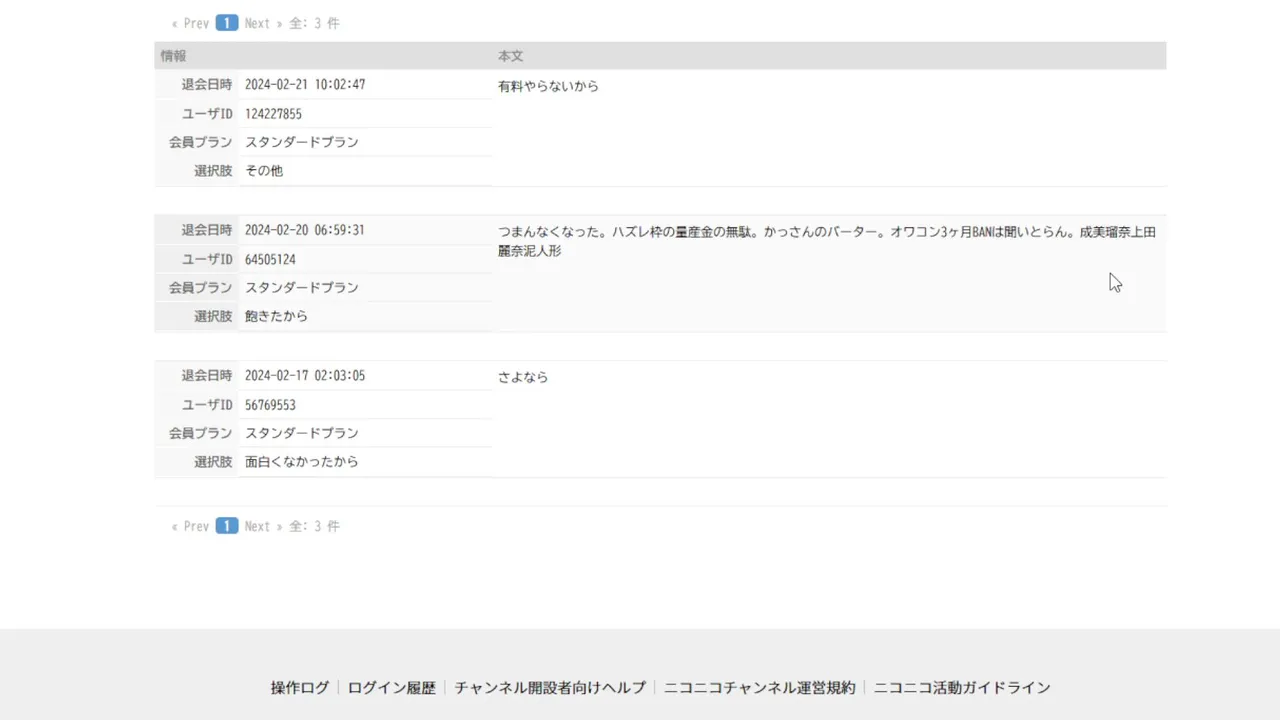Viewport: 1280px width, 720px height.
Task: Select date 2024-02-21 10:02:47
Action: click(x=305, y=85)
